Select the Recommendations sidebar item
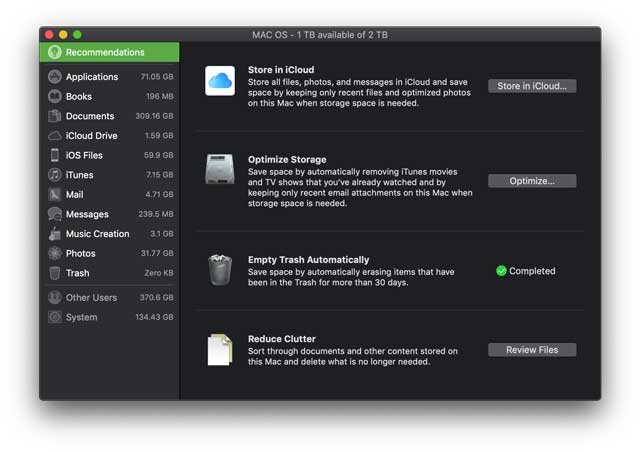640x452 pixels. click(109, 52)
